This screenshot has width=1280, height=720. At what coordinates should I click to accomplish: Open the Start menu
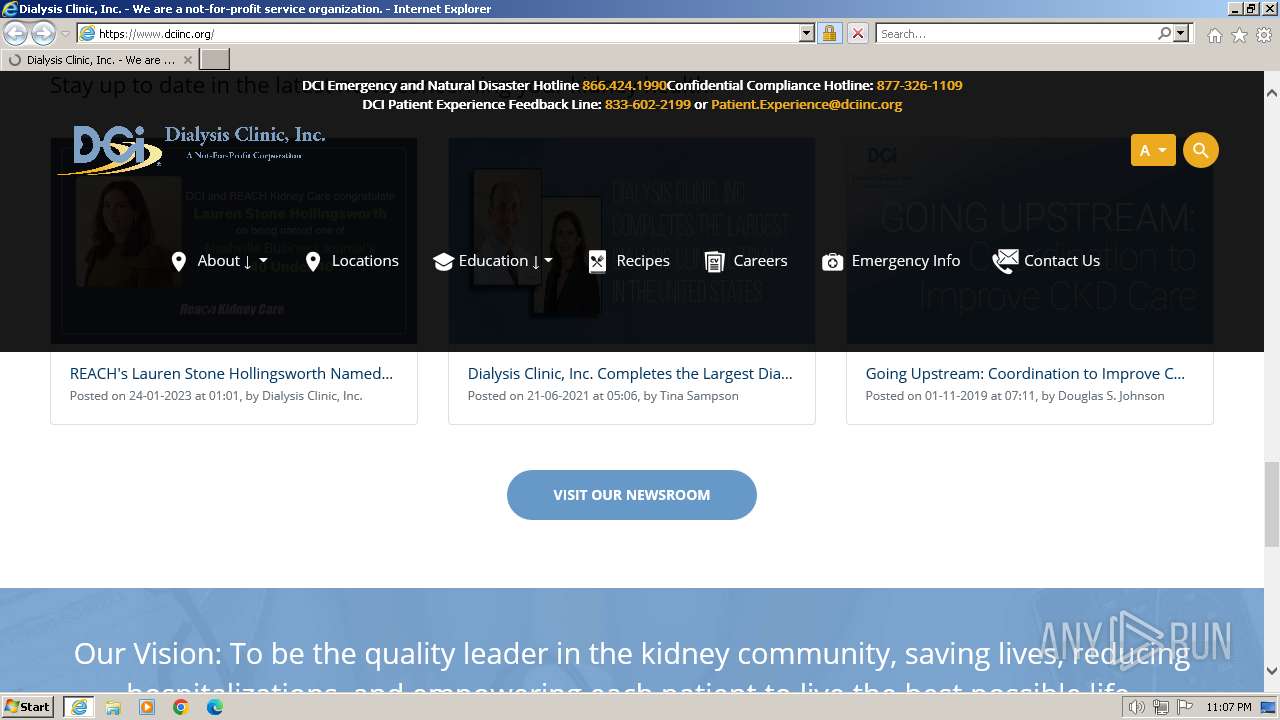point(27,707)
